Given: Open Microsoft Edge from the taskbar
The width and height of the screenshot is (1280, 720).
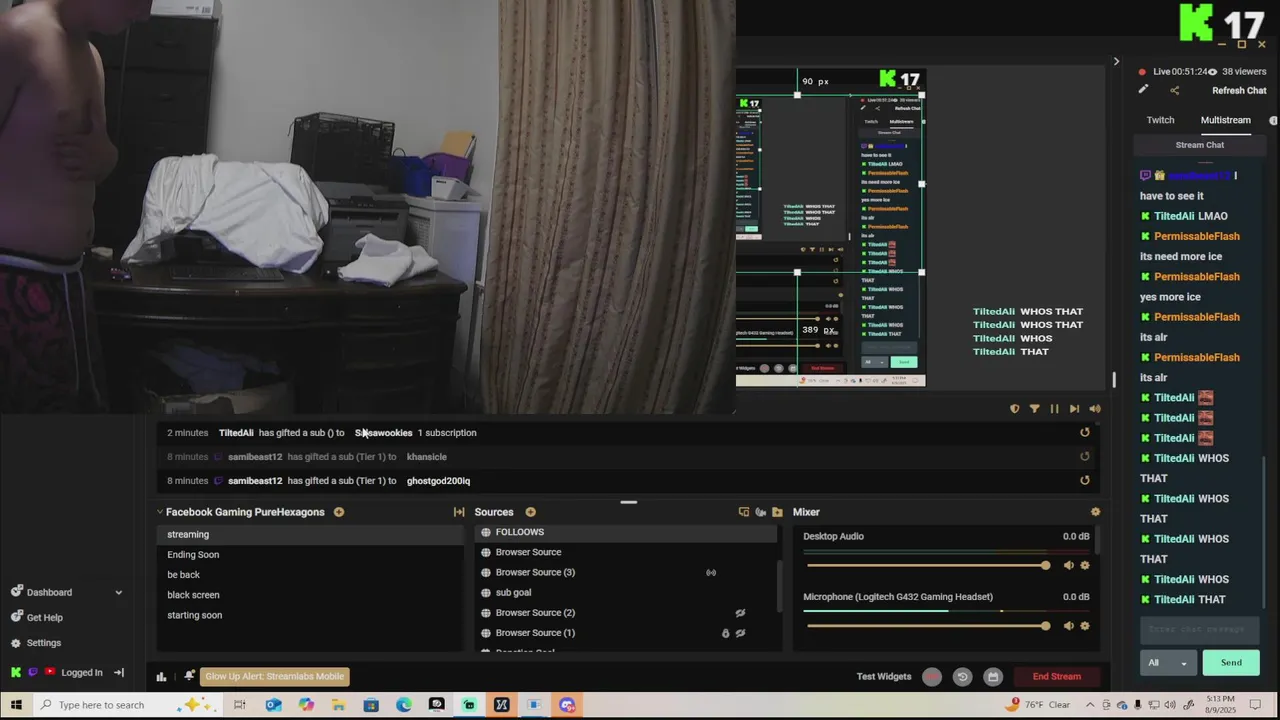Looking at the screenshot, I should (403, 705).
